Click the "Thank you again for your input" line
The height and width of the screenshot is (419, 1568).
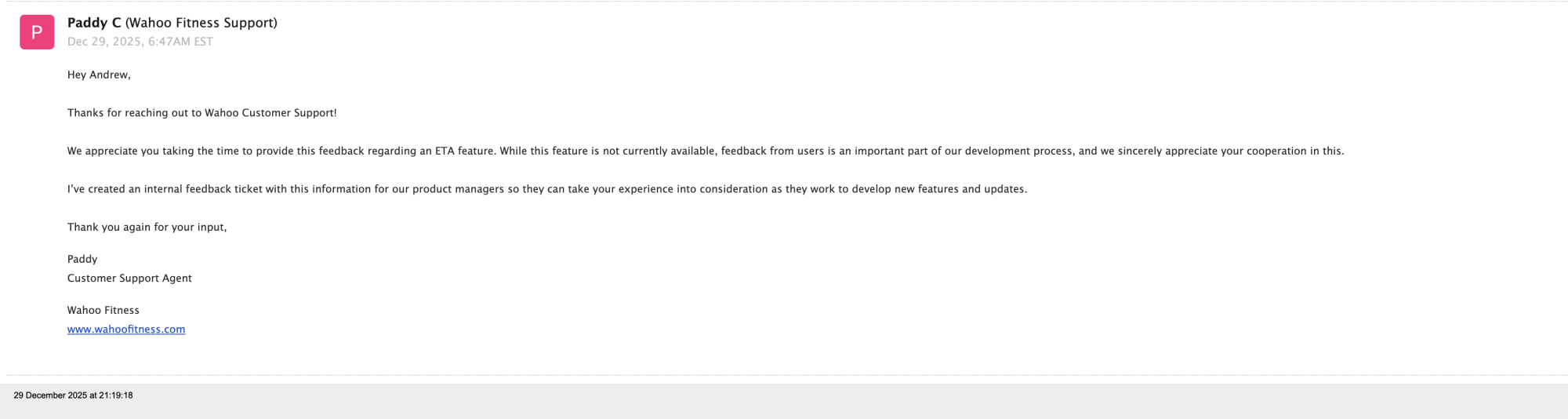point(147,227)
